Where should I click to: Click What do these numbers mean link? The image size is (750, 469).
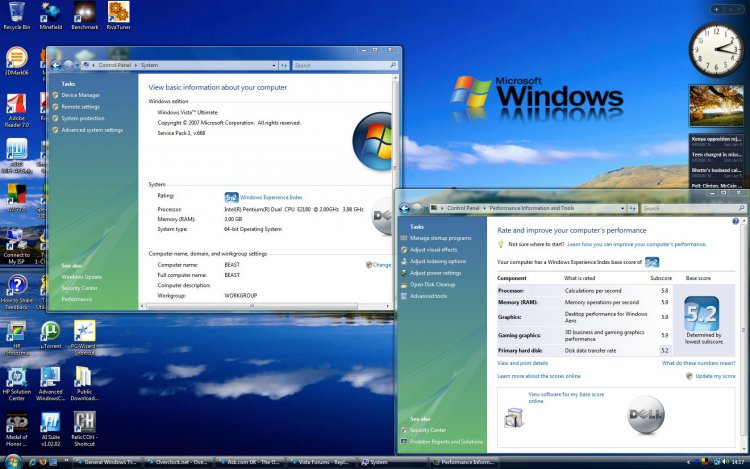[x=698, y=363]
